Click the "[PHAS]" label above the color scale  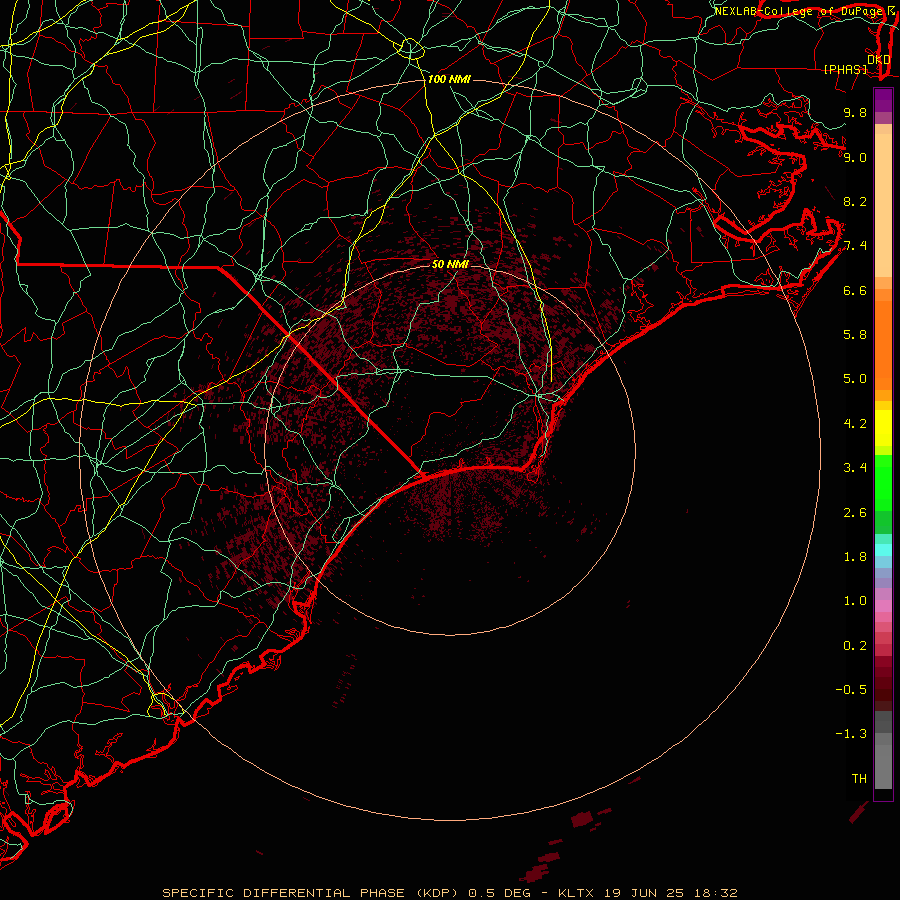pyautogui.click(x=845, y=70)
